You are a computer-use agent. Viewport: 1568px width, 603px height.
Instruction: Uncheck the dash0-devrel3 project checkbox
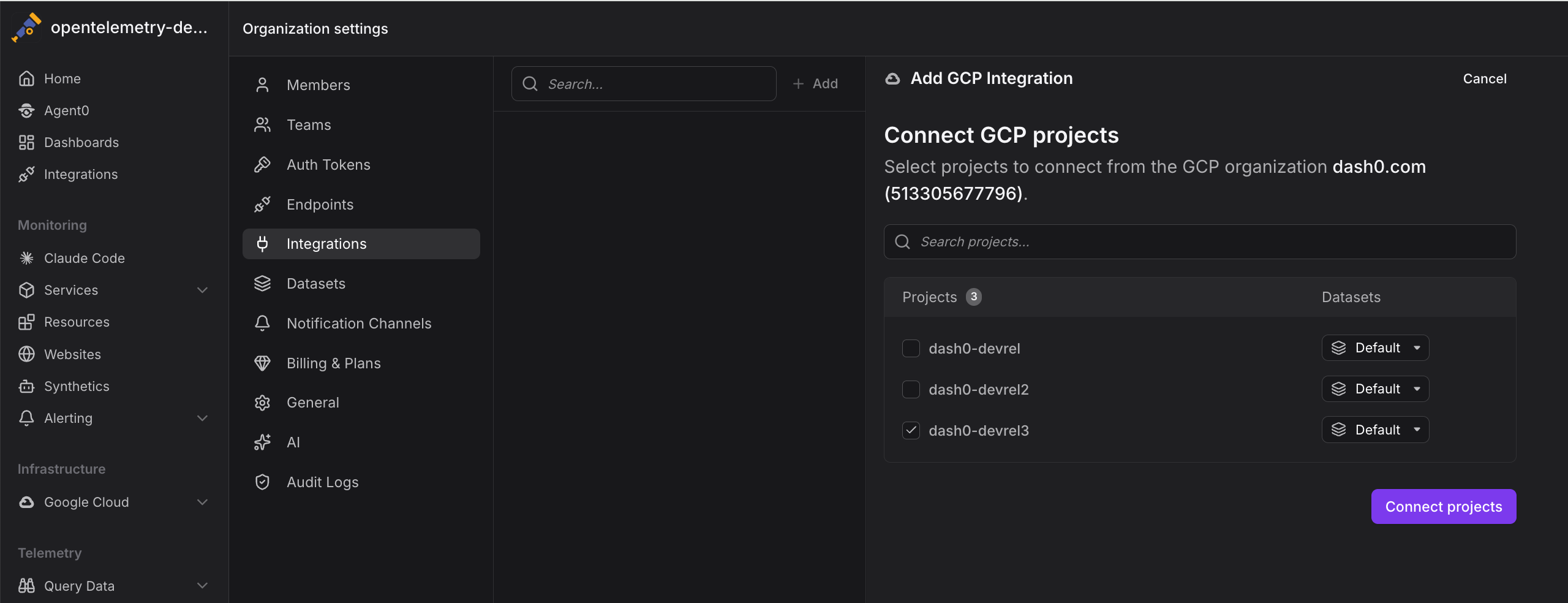911,430
